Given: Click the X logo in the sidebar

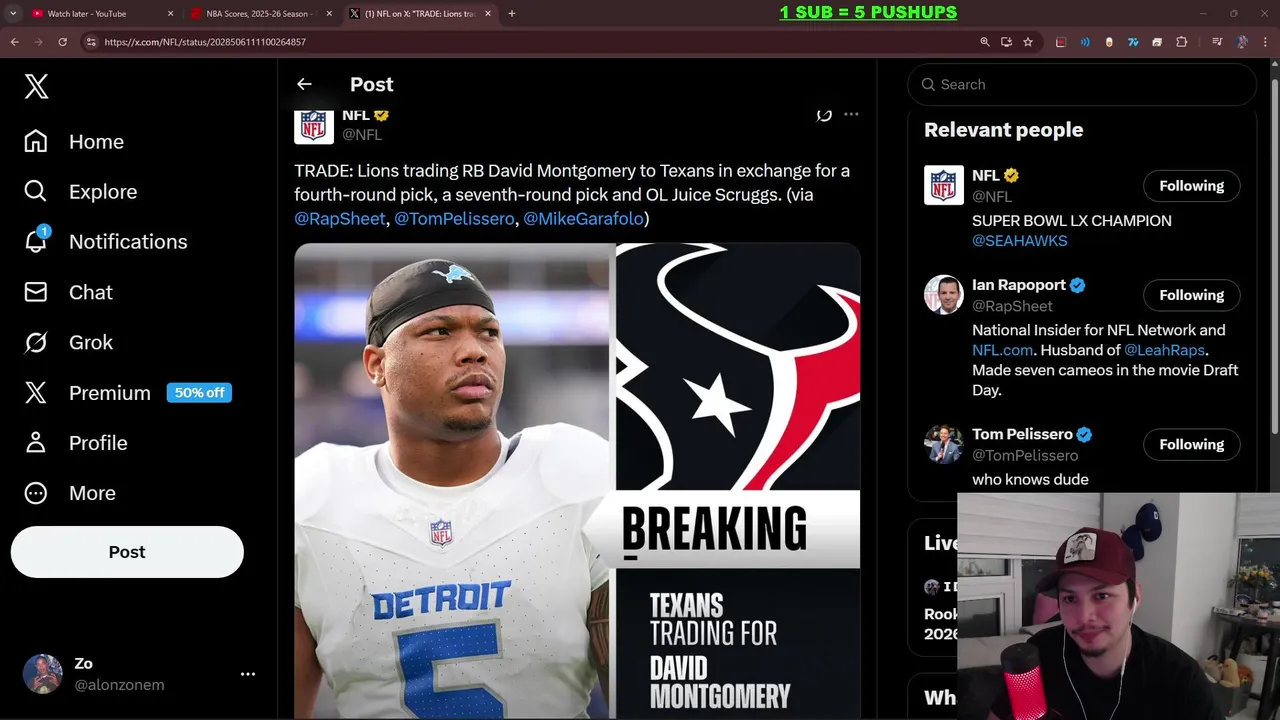Looking at the screenshot, I should point(36,86).
